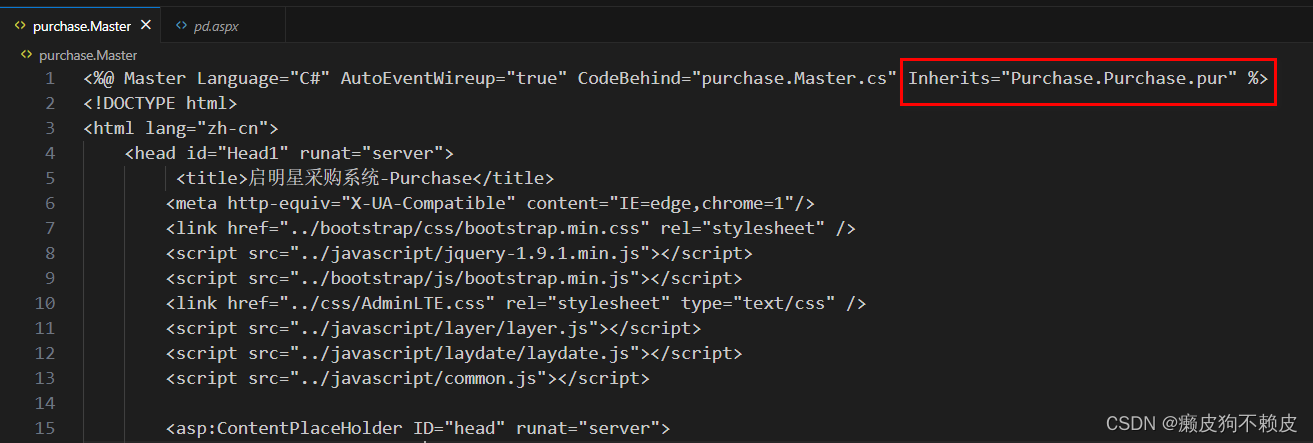
Task: Click the asp:ContentPlaceHolder ID="head" line
Action: (x=418, y=428)
